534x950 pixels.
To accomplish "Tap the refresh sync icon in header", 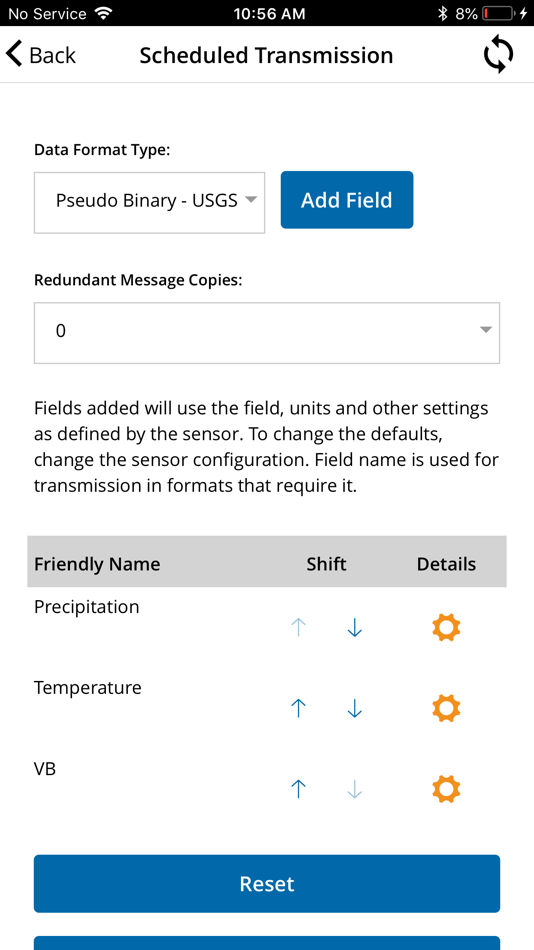I will click(498, 55).
